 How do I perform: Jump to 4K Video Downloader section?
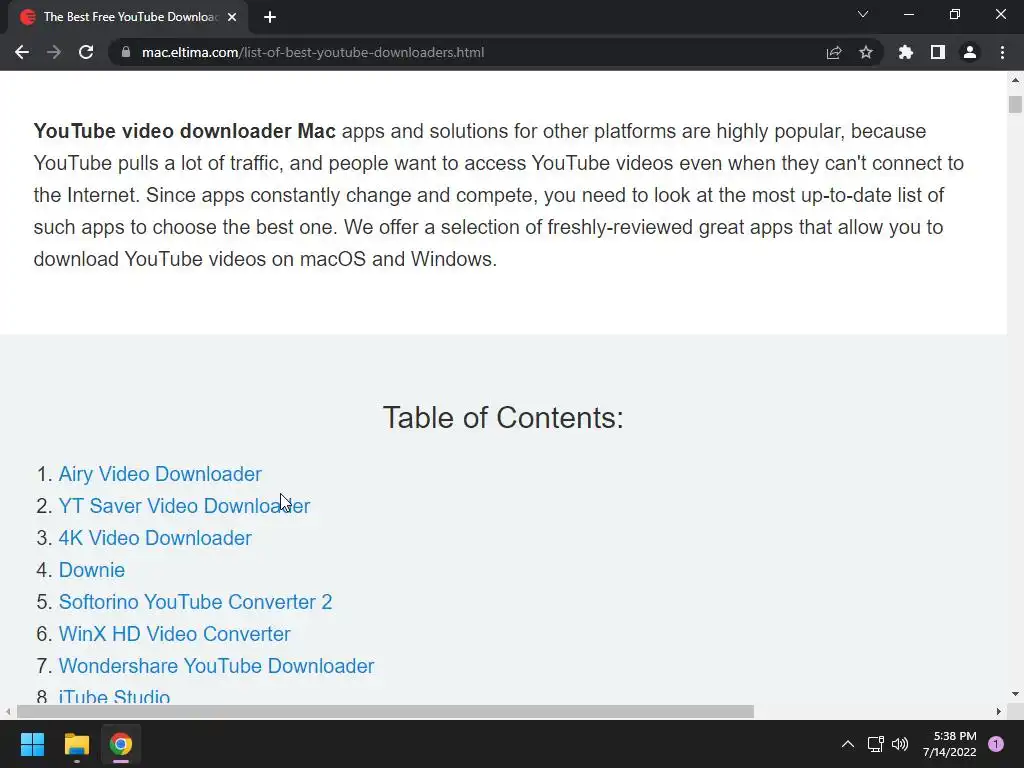tap(155, 538)
